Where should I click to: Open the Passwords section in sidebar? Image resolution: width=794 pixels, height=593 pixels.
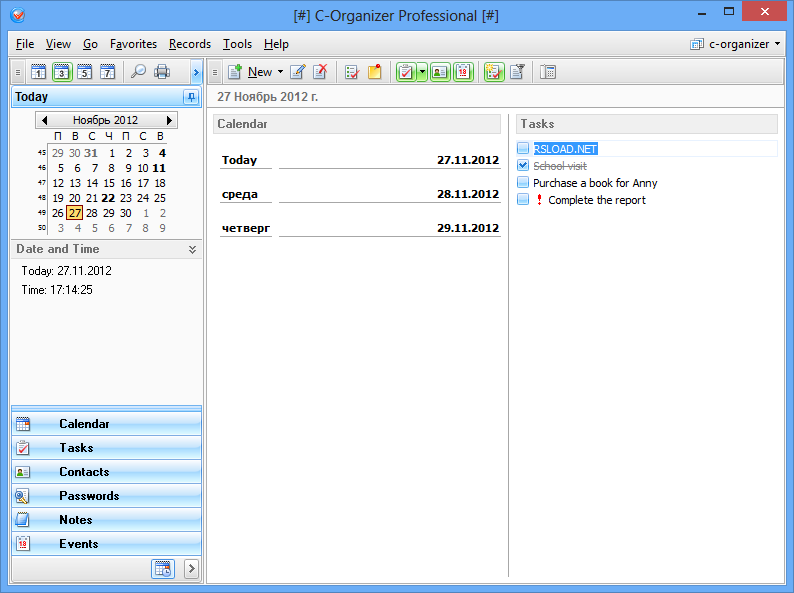(106, 496)
